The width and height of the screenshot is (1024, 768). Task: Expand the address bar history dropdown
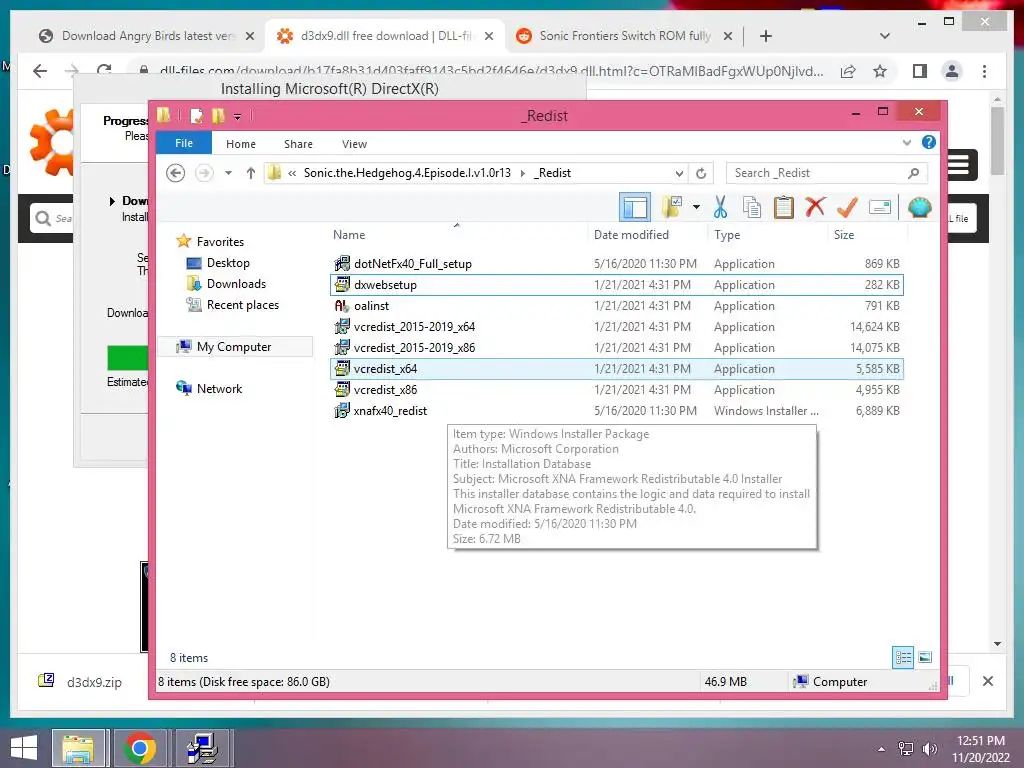click(x=679, y=173)
